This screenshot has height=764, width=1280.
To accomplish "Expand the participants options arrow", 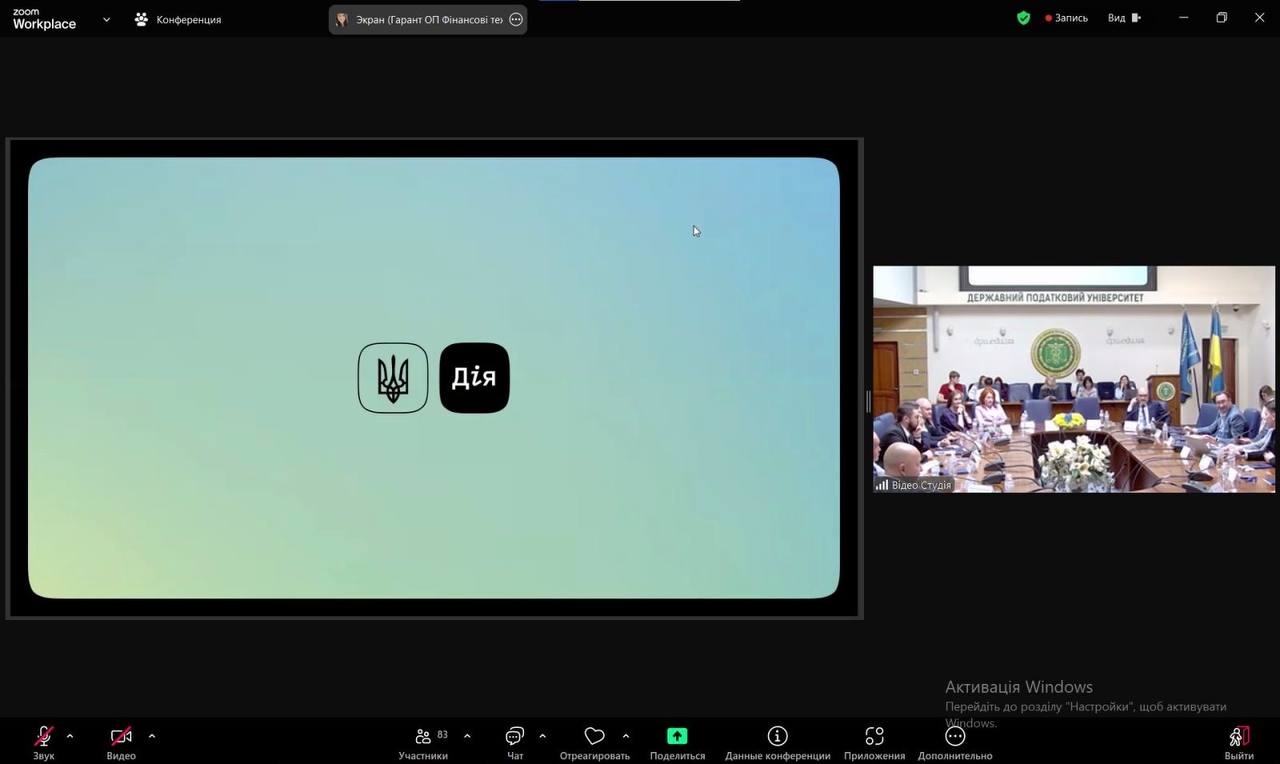I will click(x=467, y=736).
